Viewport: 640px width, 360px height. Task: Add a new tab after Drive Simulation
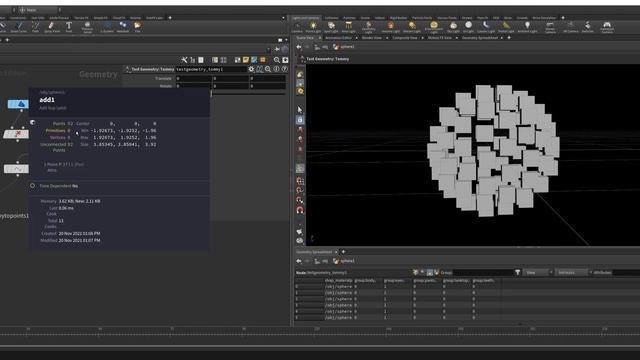pyautogui.click(x=563, y=18)
